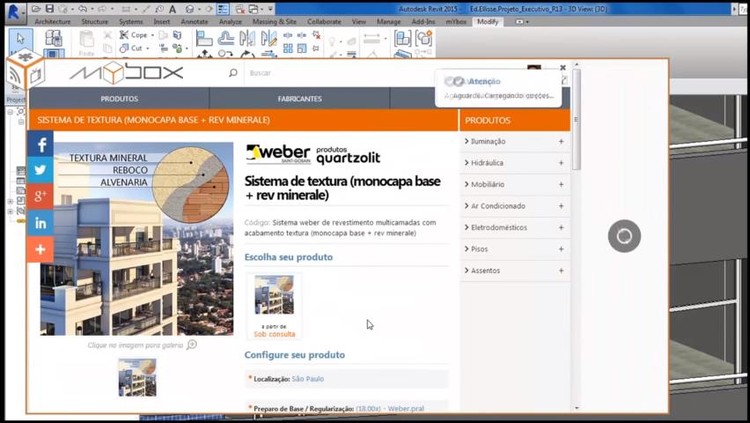The width and height of the screenshot is (750, 423).
Task: Open the PRODUTOS navigation tab
Action: tap(119, 99)
